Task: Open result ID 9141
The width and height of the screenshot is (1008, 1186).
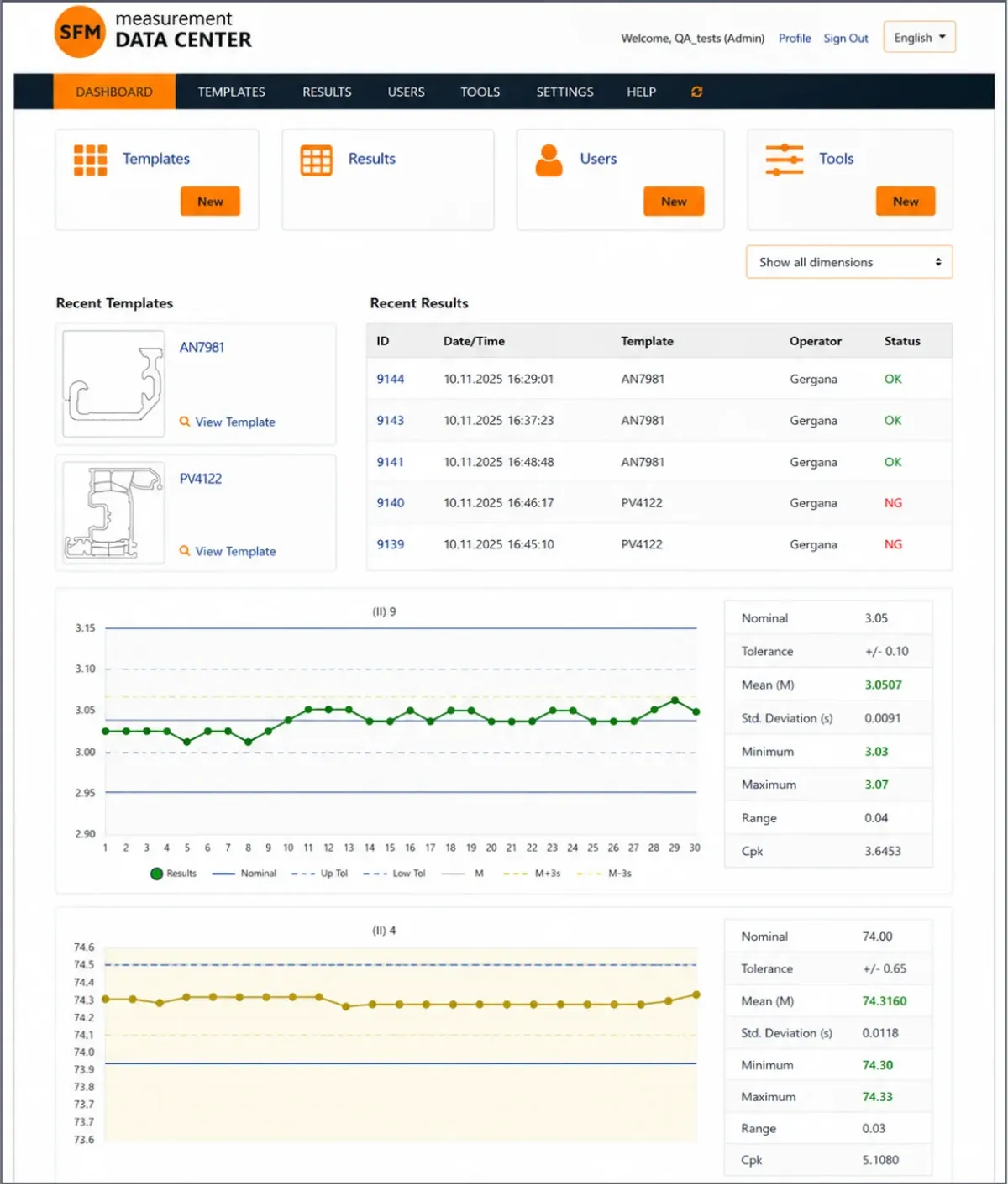Action: click(x=390, y=462)
